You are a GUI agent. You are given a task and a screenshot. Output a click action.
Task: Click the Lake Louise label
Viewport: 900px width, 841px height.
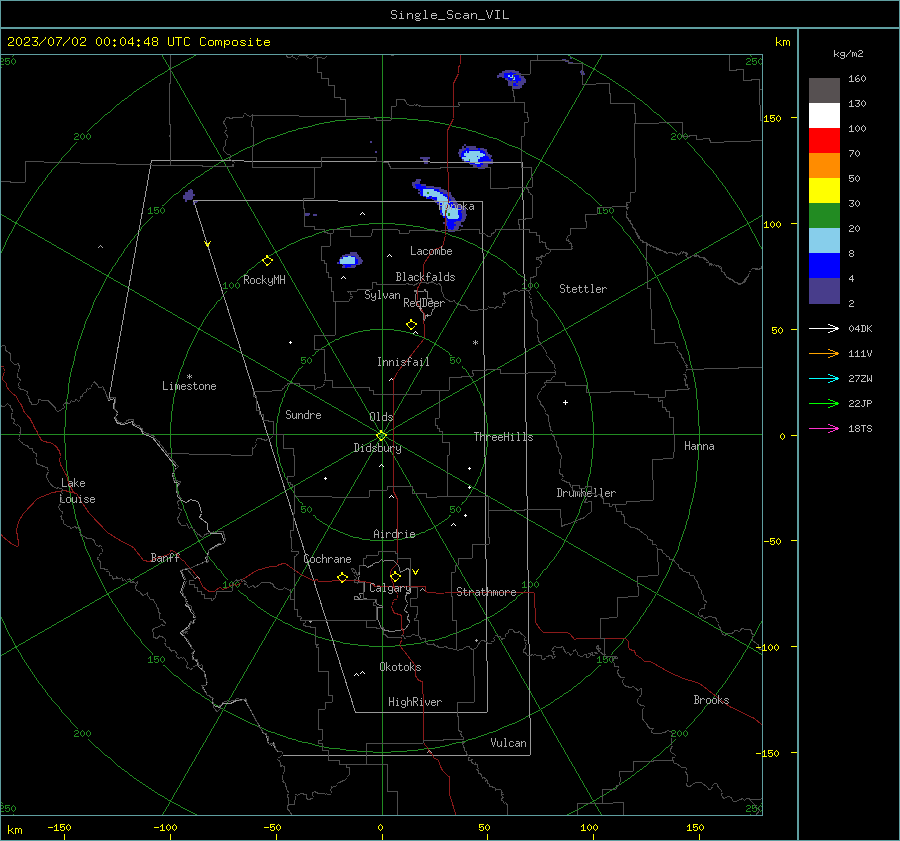pos(77,491)
